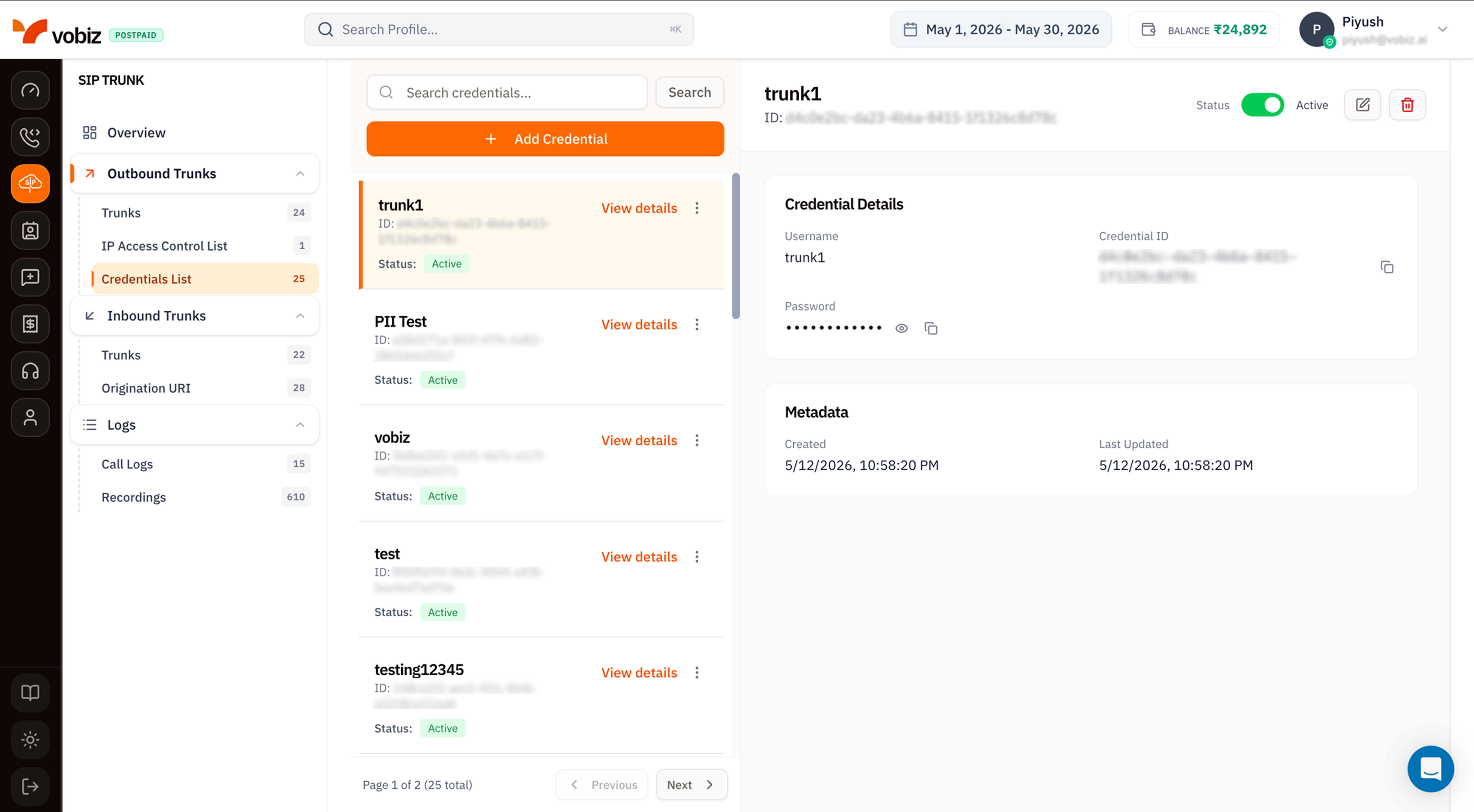Viewport: 1474px width, 812px height.
Task: Click the credentials list scrollbar
Action: pyautogui.click(x=736, y=246)
